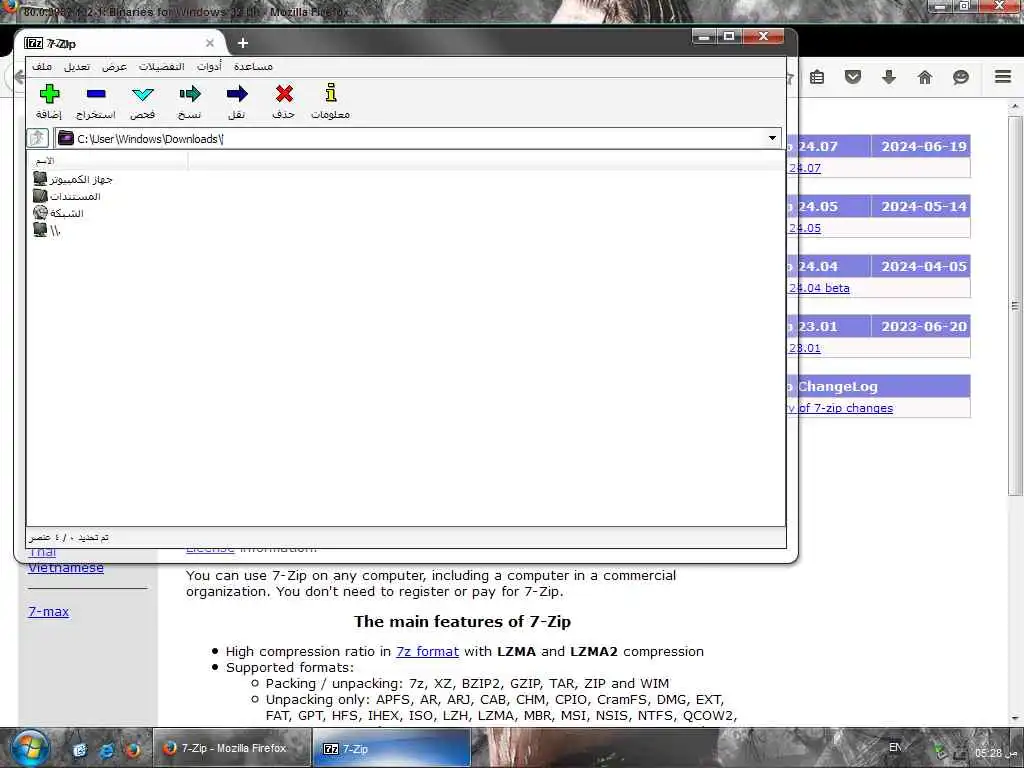Click the folder icon inside the address bar
This screenshot has height=768, width=1024.
65,138
